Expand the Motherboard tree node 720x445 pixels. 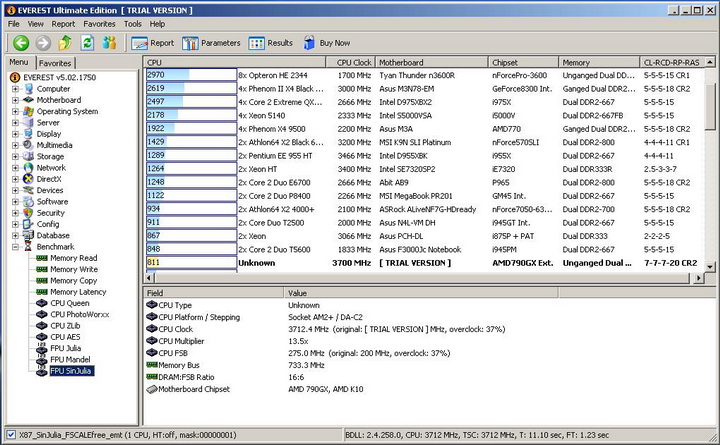click(15, 100)
